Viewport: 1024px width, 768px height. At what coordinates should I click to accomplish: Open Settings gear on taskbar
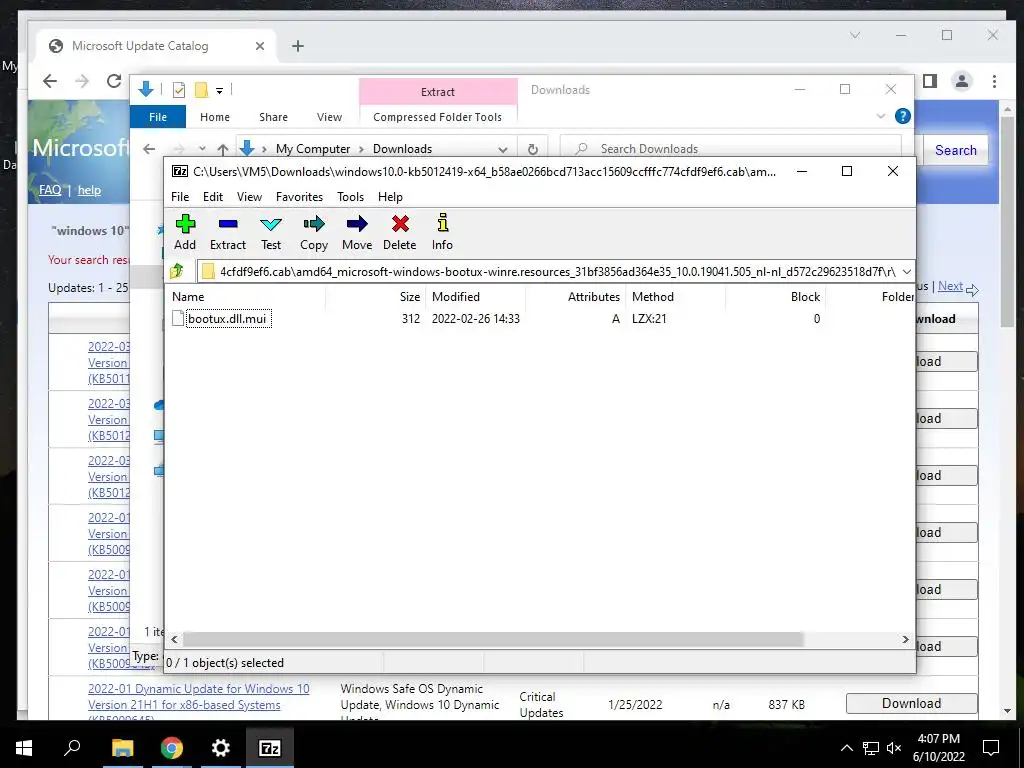tap(221, 748)
